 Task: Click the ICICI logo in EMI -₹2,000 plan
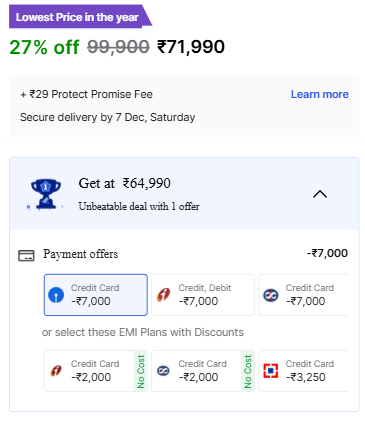[56, 371]
